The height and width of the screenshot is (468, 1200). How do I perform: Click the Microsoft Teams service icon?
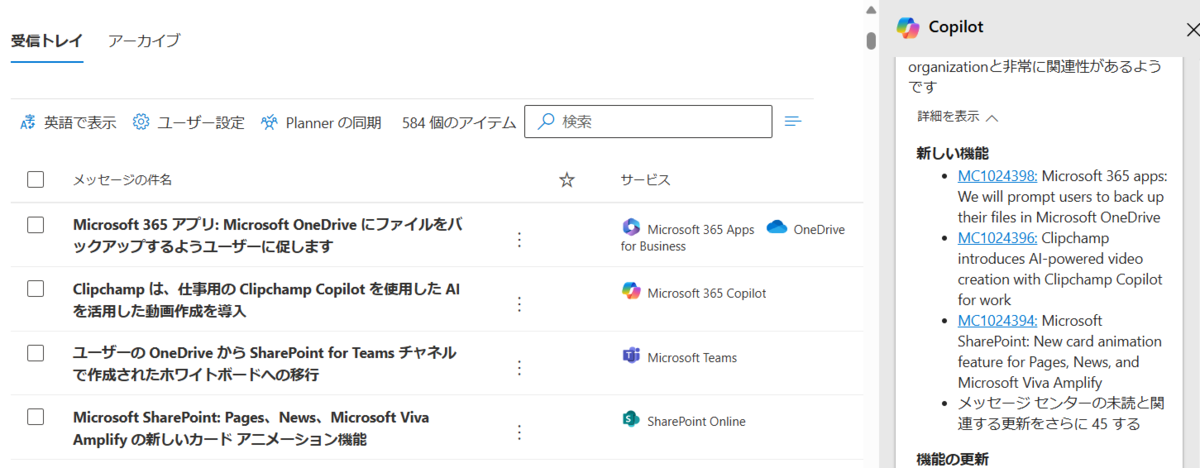(631, 357)
